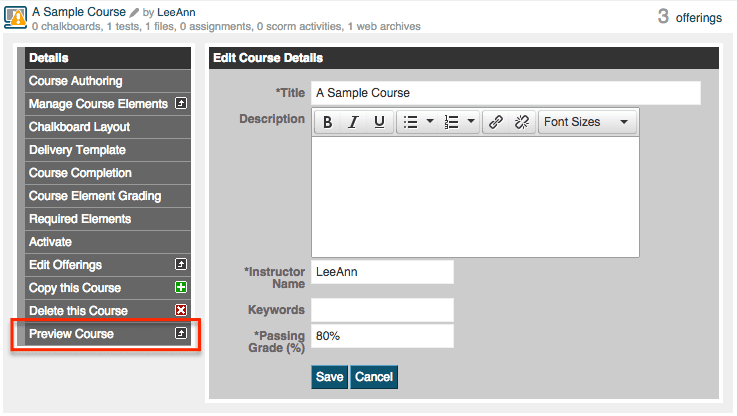Apply italic formatting to description

(353, 122)
